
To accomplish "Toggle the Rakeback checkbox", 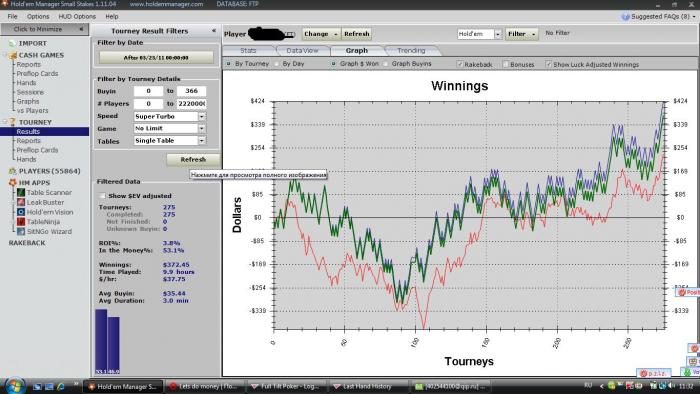I will click(459, 64).
